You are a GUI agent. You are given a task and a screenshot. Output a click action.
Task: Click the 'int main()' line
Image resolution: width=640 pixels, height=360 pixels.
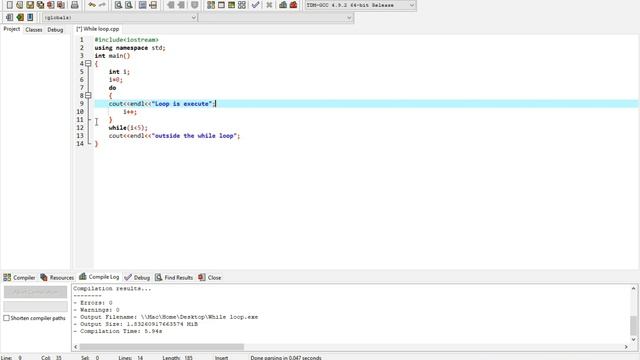[x=112, y=56]
